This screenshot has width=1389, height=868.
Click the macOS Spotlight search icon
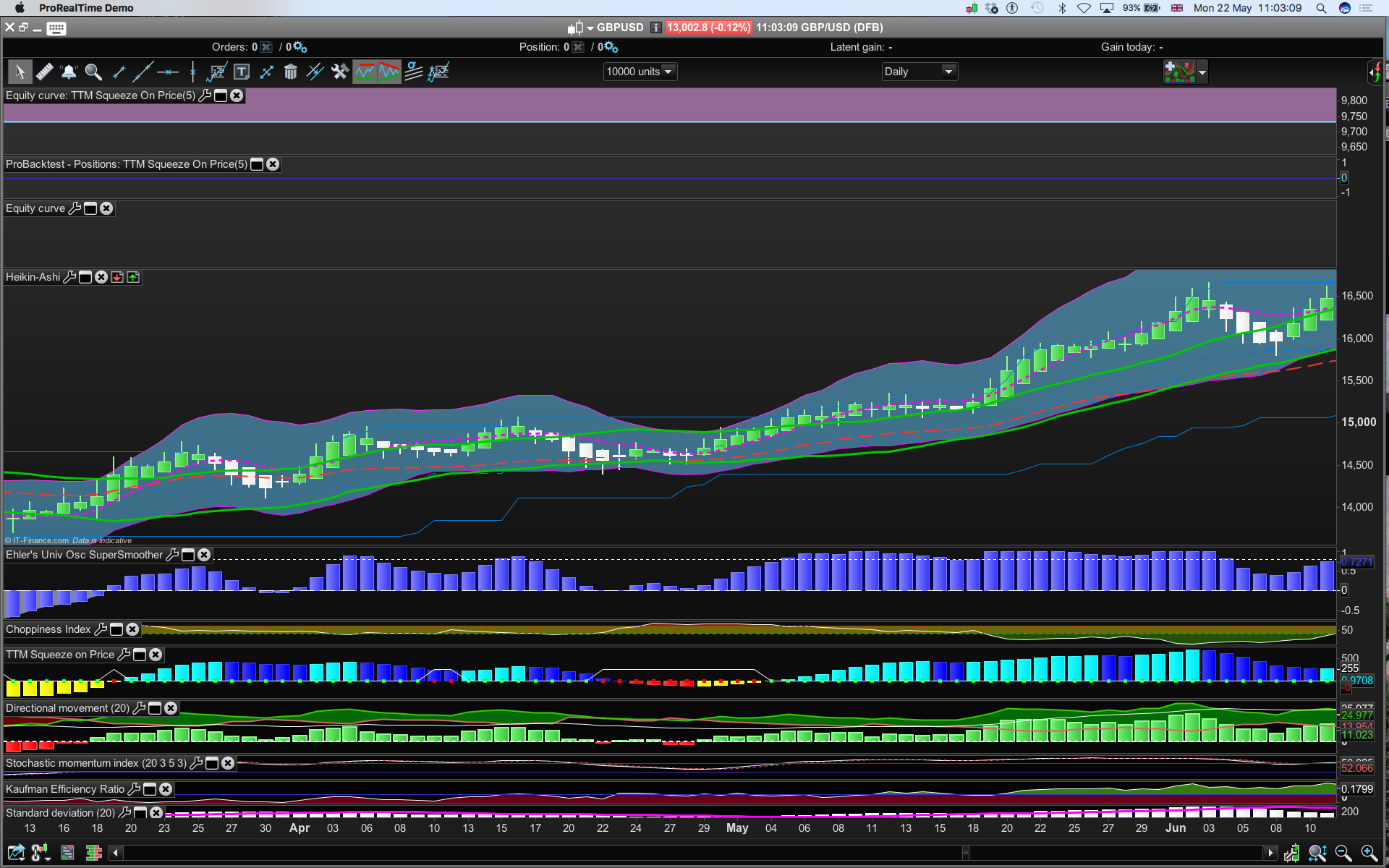pos(1321,8)
